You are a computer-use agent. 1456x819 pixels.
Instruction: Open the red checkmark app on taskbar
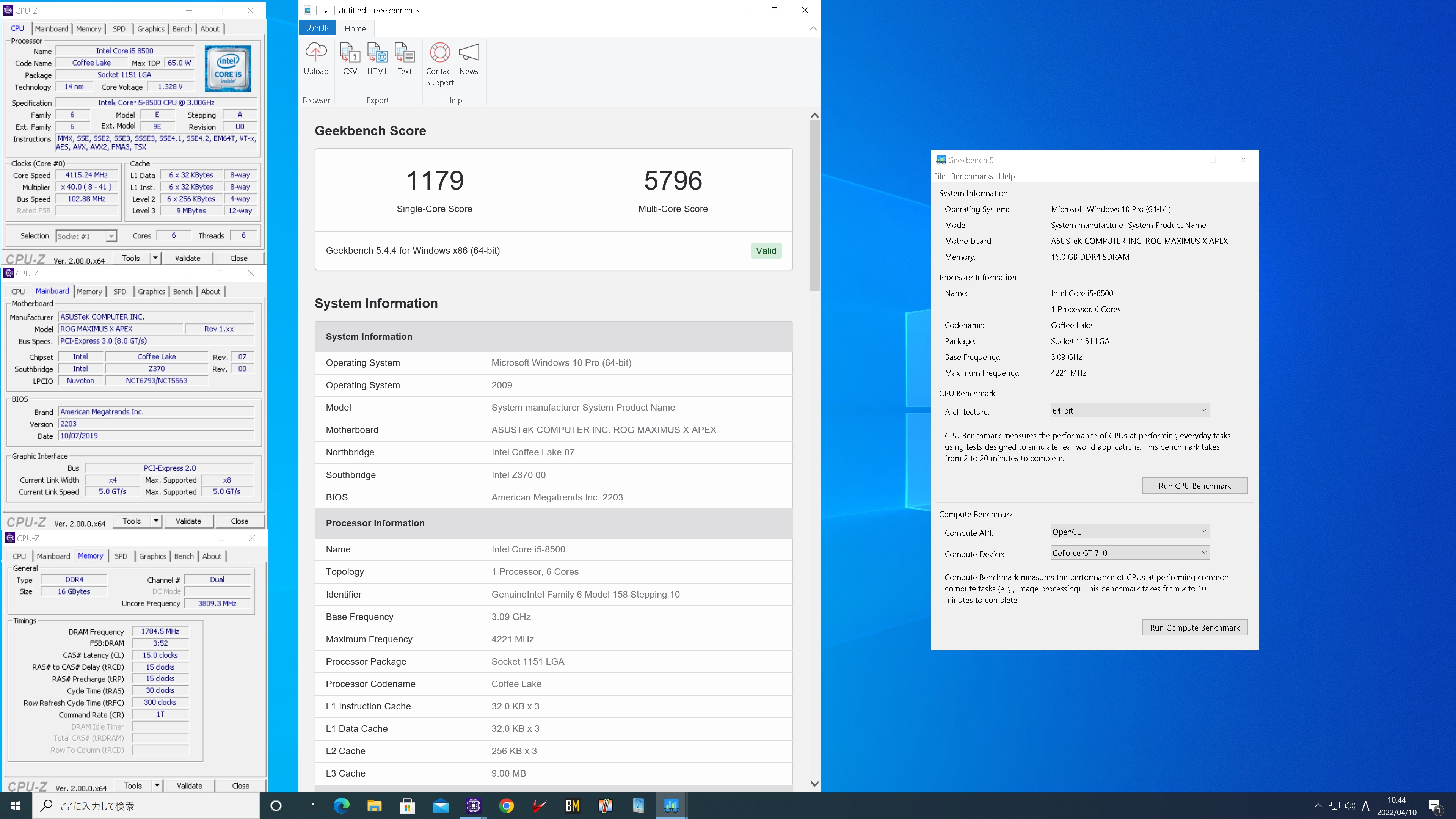click(x=539, y=805)
